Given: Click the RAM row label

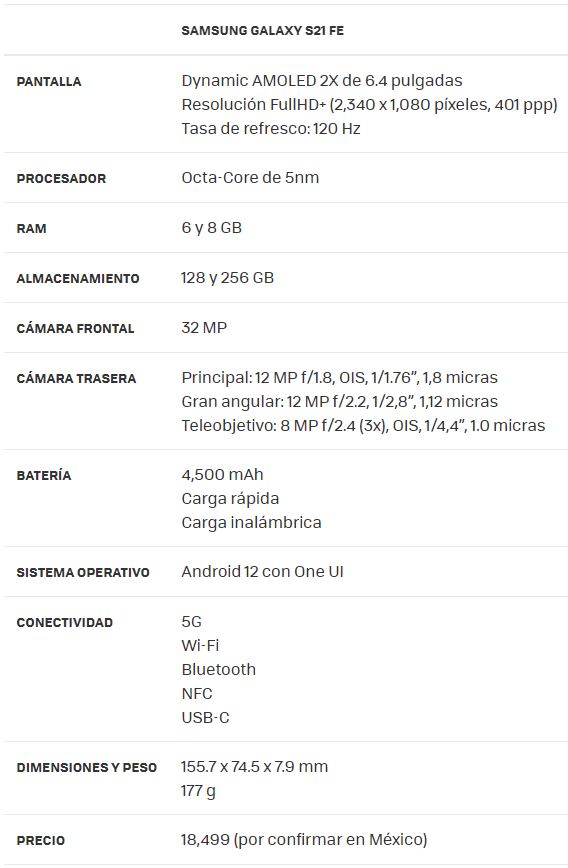Looking at the screenshot, I should (x=31, y=228).
